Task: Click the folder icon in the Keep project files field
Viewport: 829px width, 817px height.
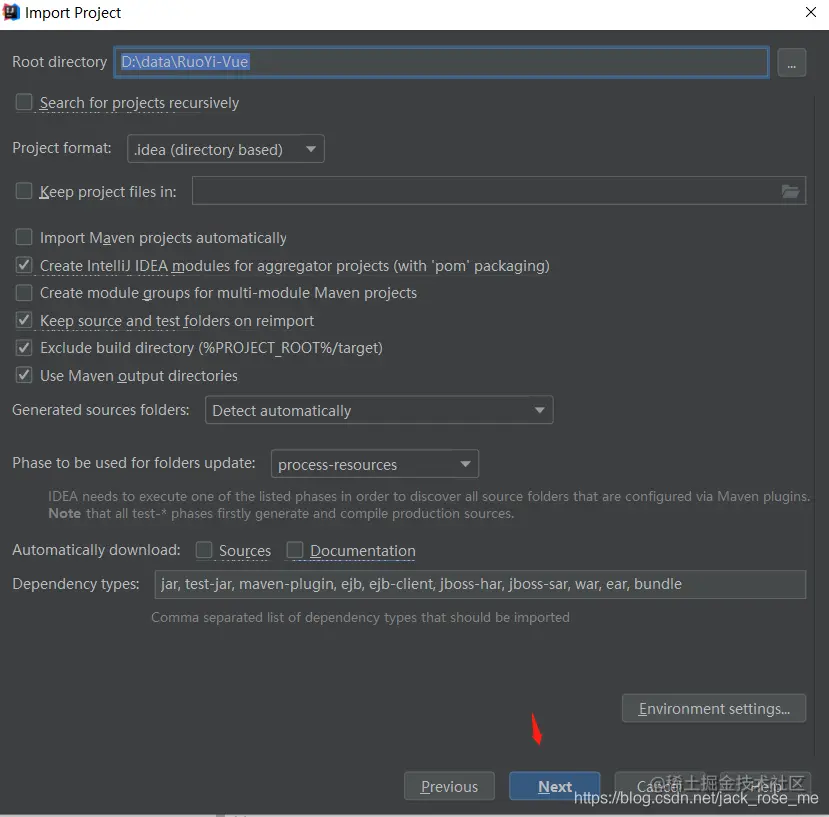Action: tap(790, 191)
